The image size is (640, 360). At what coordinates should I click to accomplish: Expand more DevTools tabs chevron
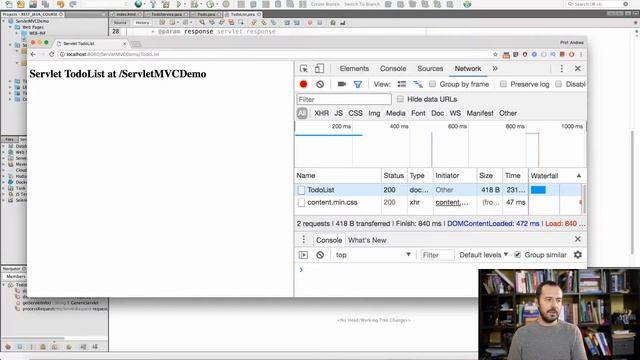(x=495, y=69)
